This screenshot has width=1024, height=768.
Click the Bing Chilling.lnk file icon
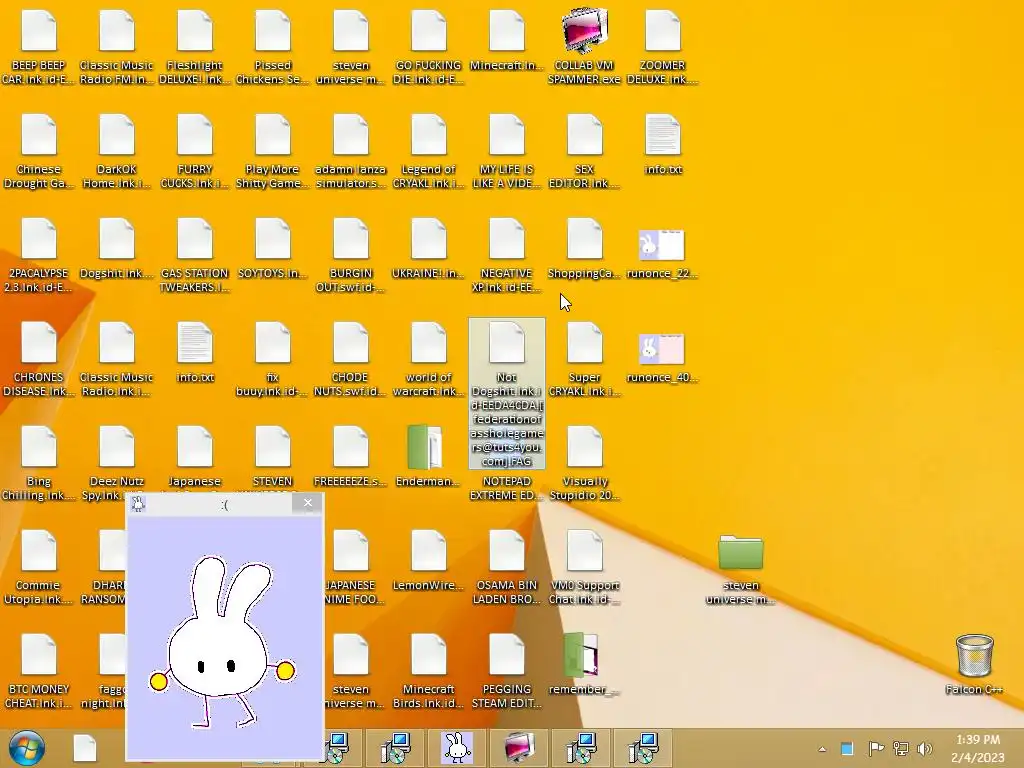pyautogui.click(x=39, y=463)
